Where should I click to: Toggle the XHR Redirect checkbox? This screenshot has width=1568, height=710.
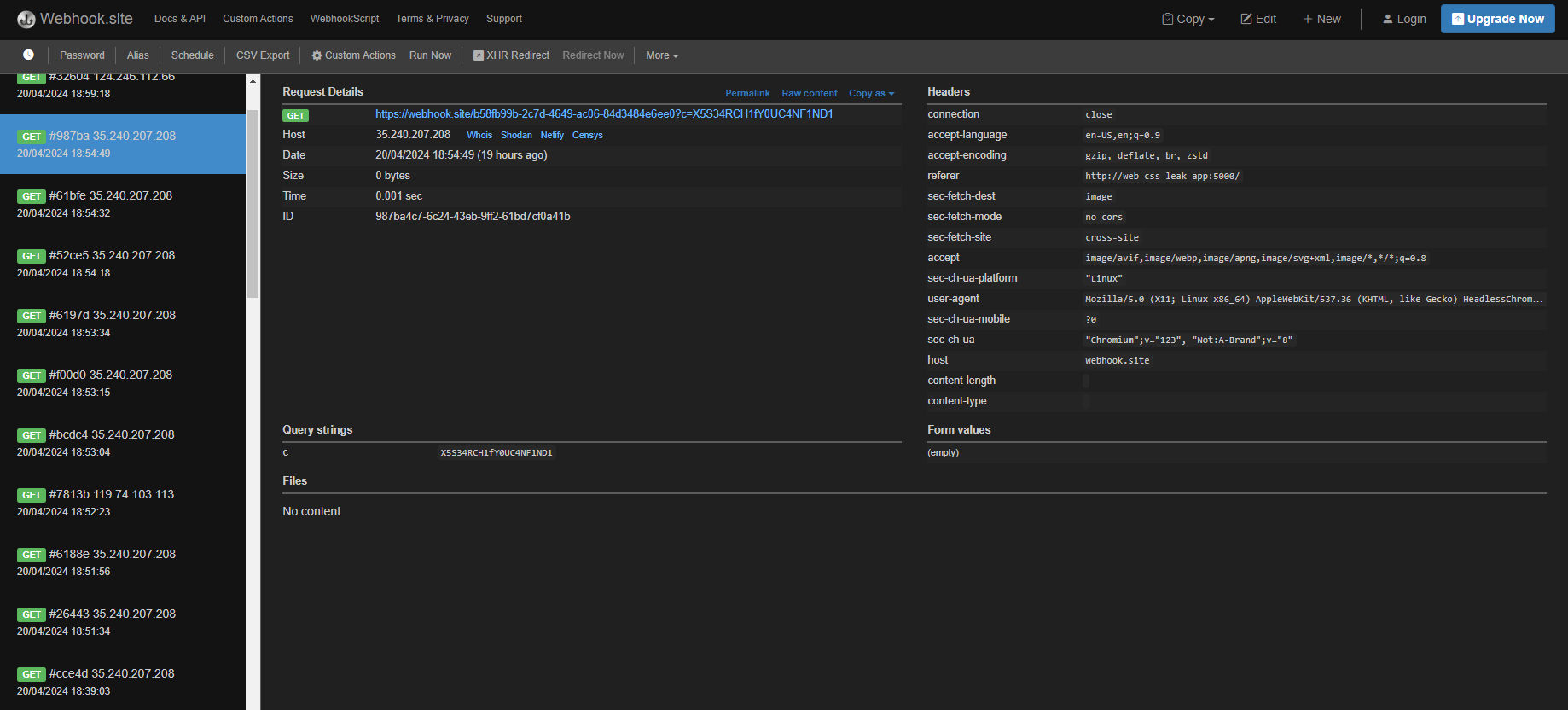tap(479, 55)
